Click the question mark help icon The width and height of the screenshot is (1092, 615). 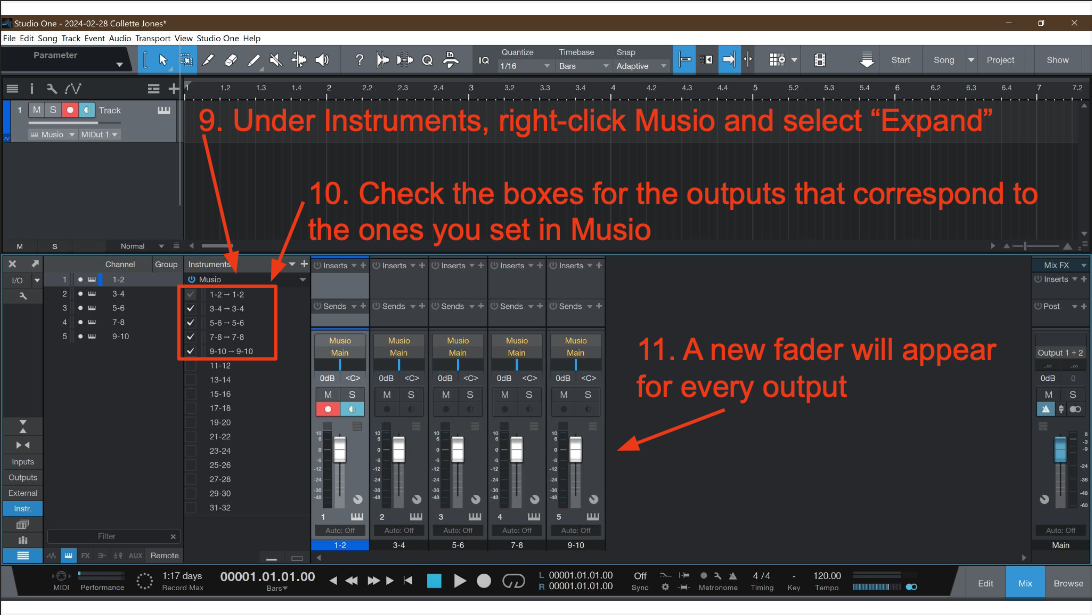(x=359, y=60)
